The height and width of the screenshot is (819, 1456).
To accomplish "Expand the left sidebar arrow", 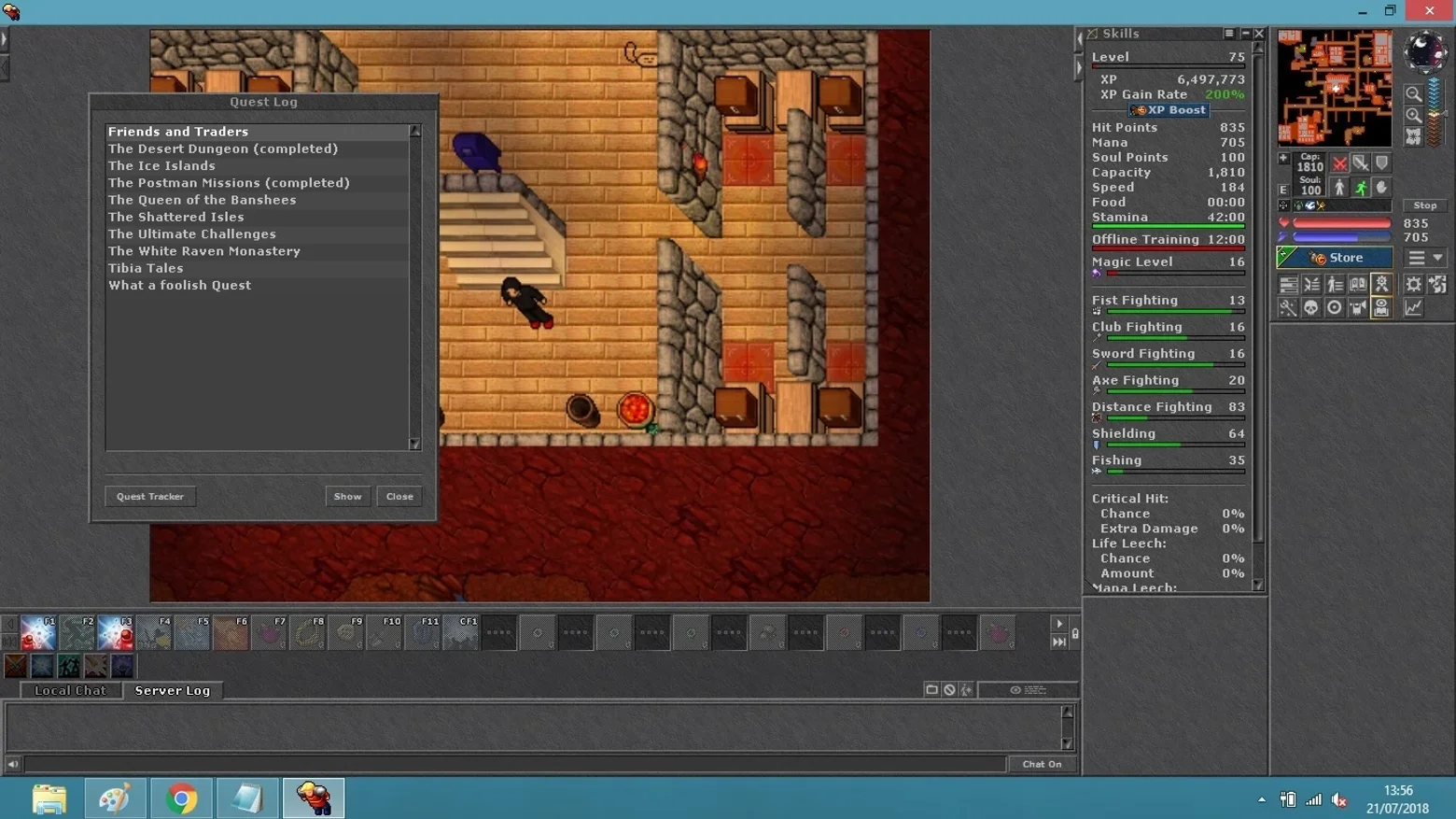I will click(5, 40).
